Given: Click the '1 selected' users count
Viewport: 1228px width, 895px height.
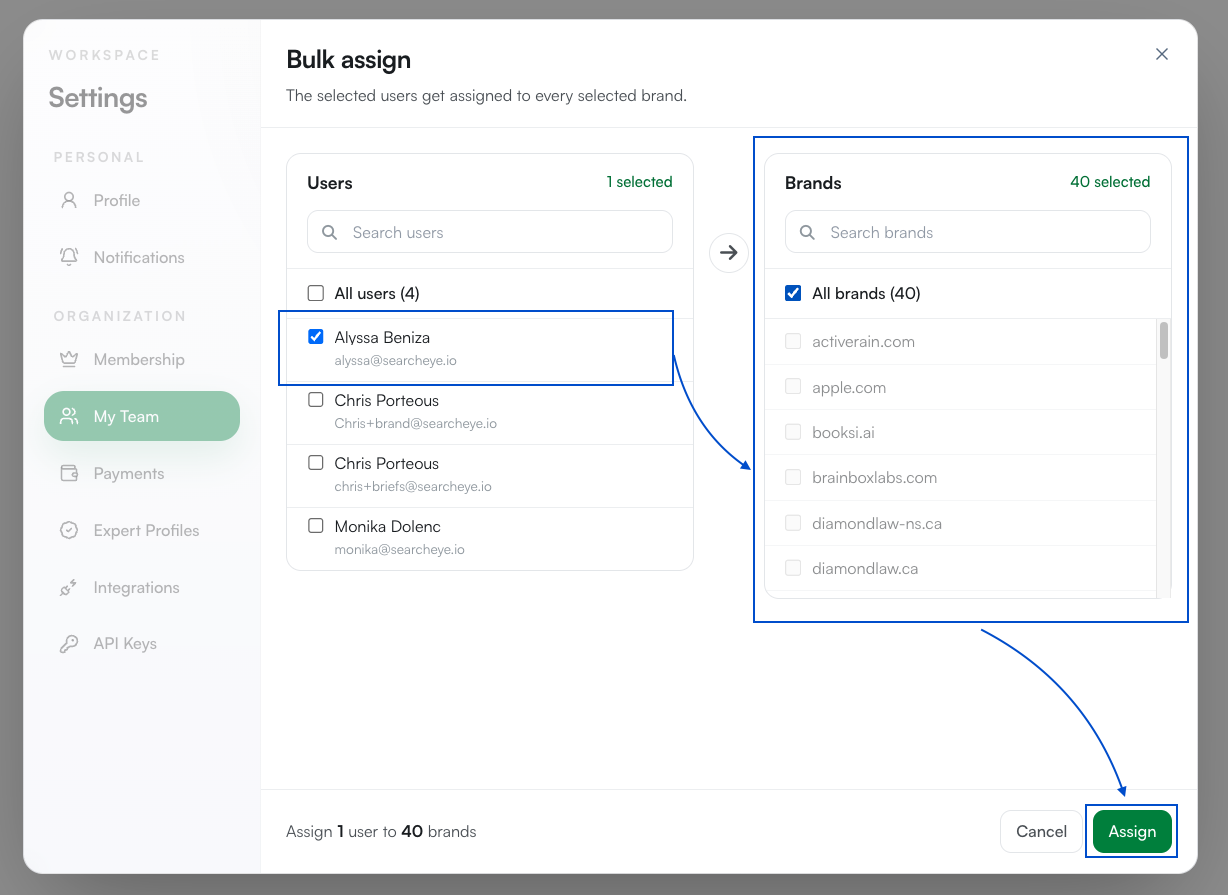Looking at the screenshot, I should pyautogui.click(x=639, y=182).
